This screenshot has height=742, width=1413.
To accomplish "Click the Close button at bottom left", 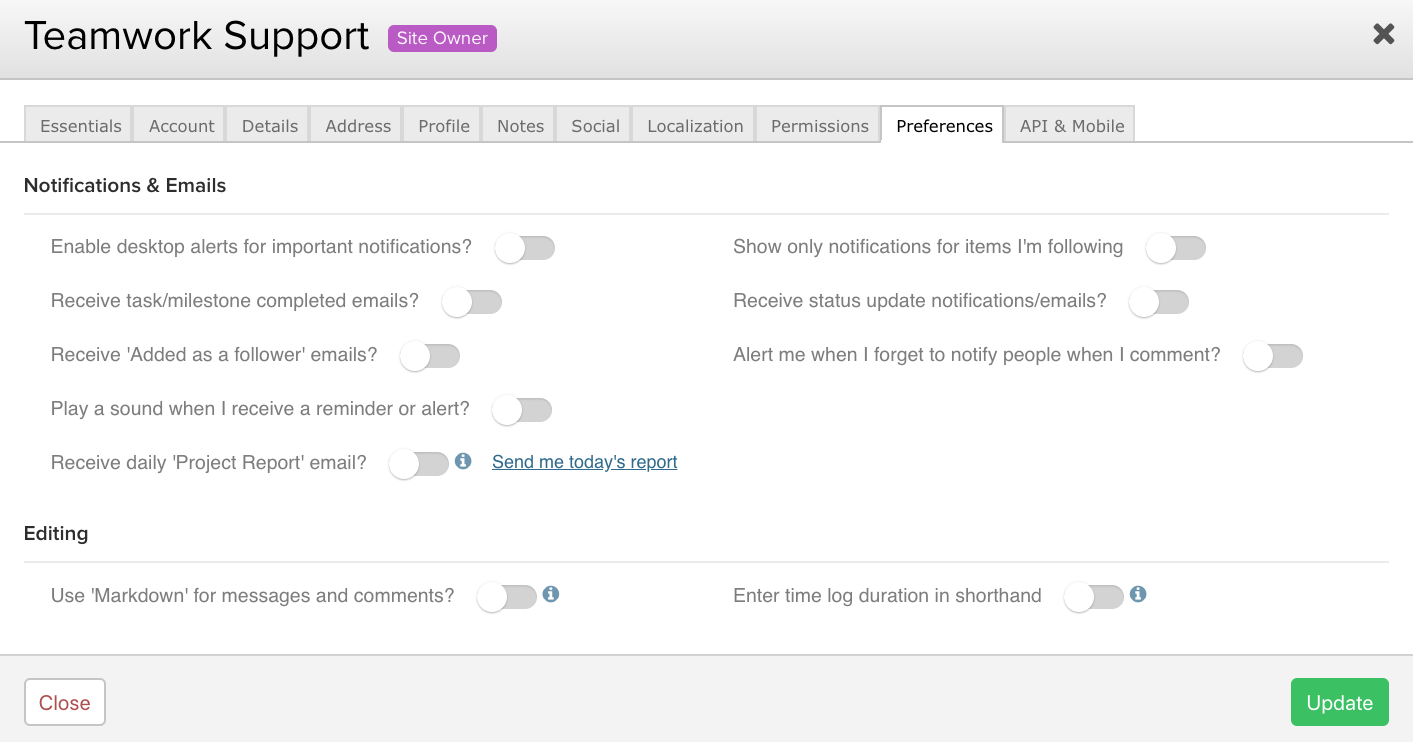I will (65, 703).
